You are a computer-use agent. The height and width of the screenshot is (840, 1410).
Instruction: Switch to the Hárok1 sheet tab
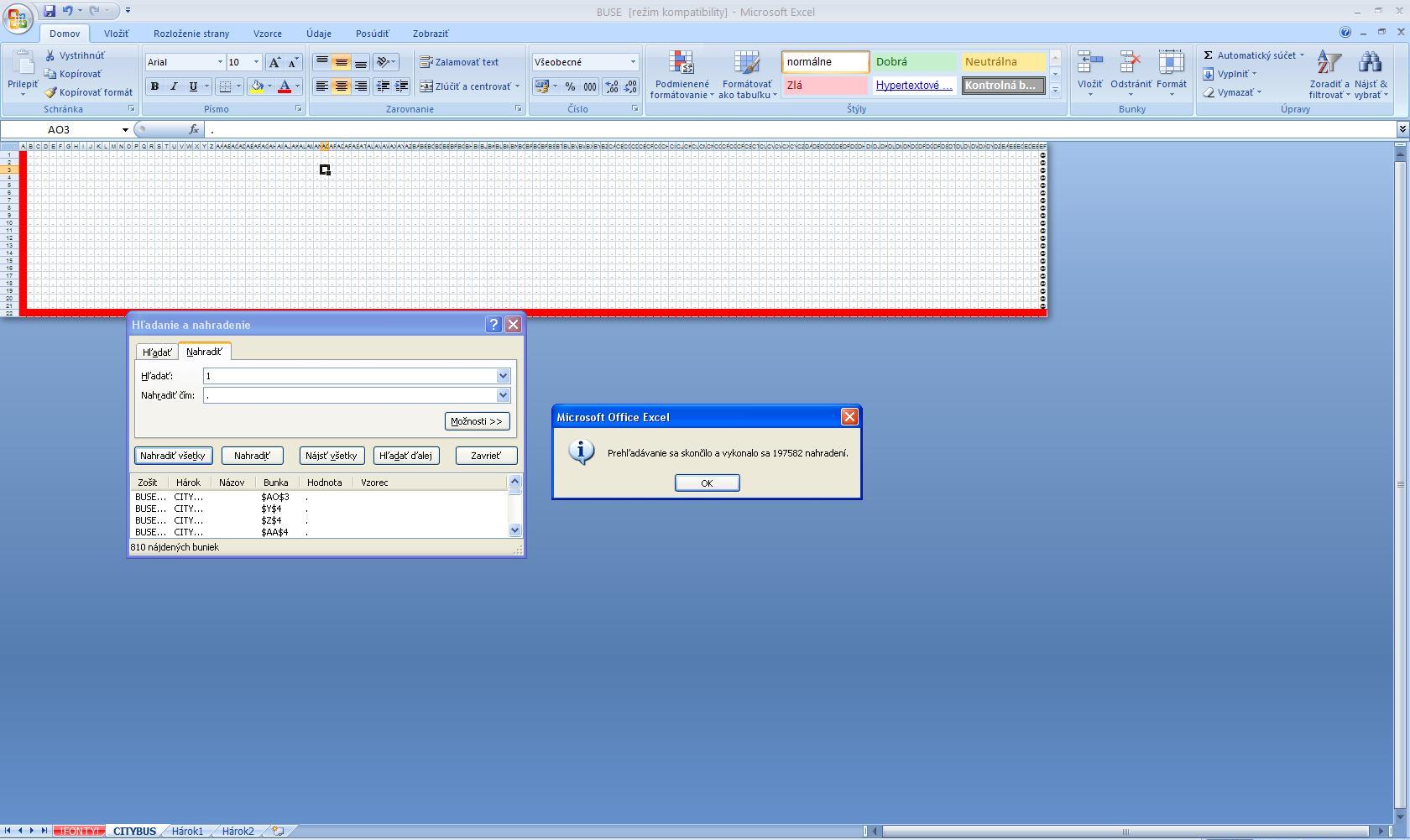tap(187, 831)
